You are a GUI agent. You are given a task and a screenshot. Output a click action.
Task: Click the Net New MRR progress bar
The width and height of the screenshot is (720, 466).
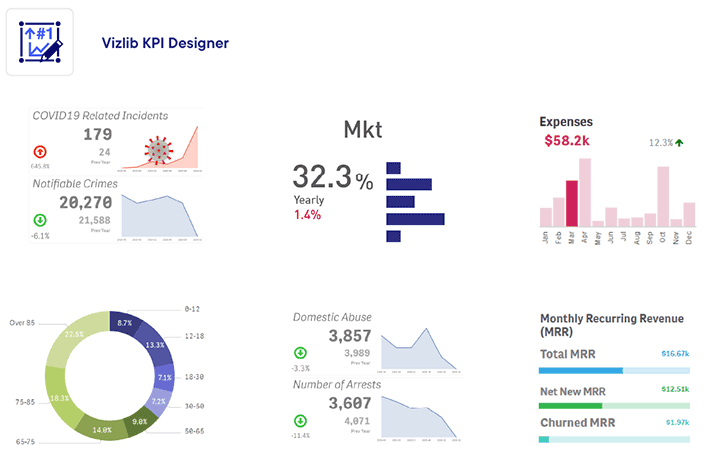tap(614, 406)
